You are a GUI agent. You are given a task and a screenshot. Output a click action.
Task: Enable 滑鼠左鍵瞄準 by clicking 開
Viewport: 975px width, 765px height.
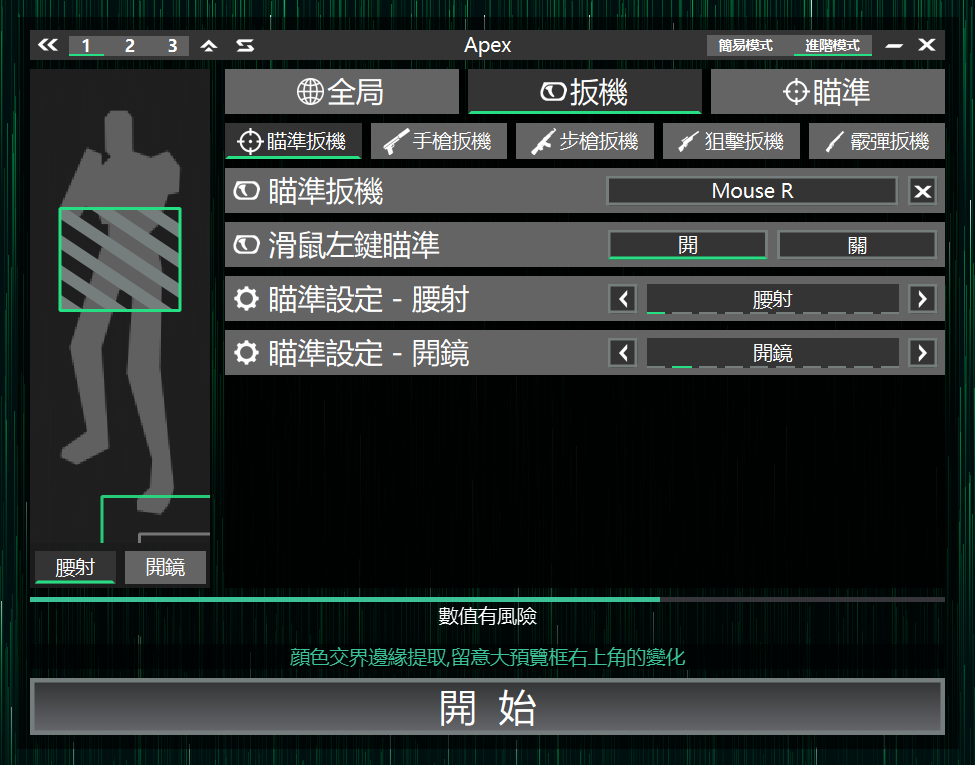[x=687, y=244]
